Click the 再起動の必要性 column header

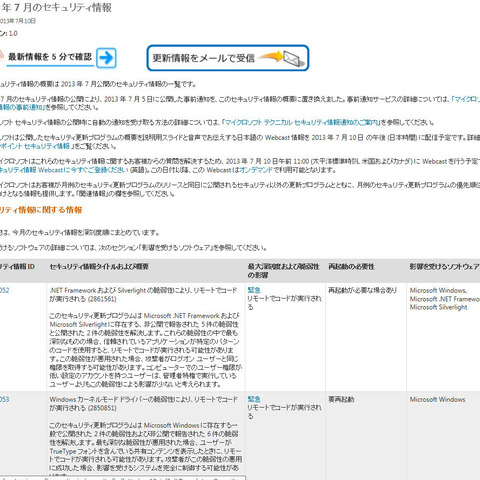click(x=351, y=266)
